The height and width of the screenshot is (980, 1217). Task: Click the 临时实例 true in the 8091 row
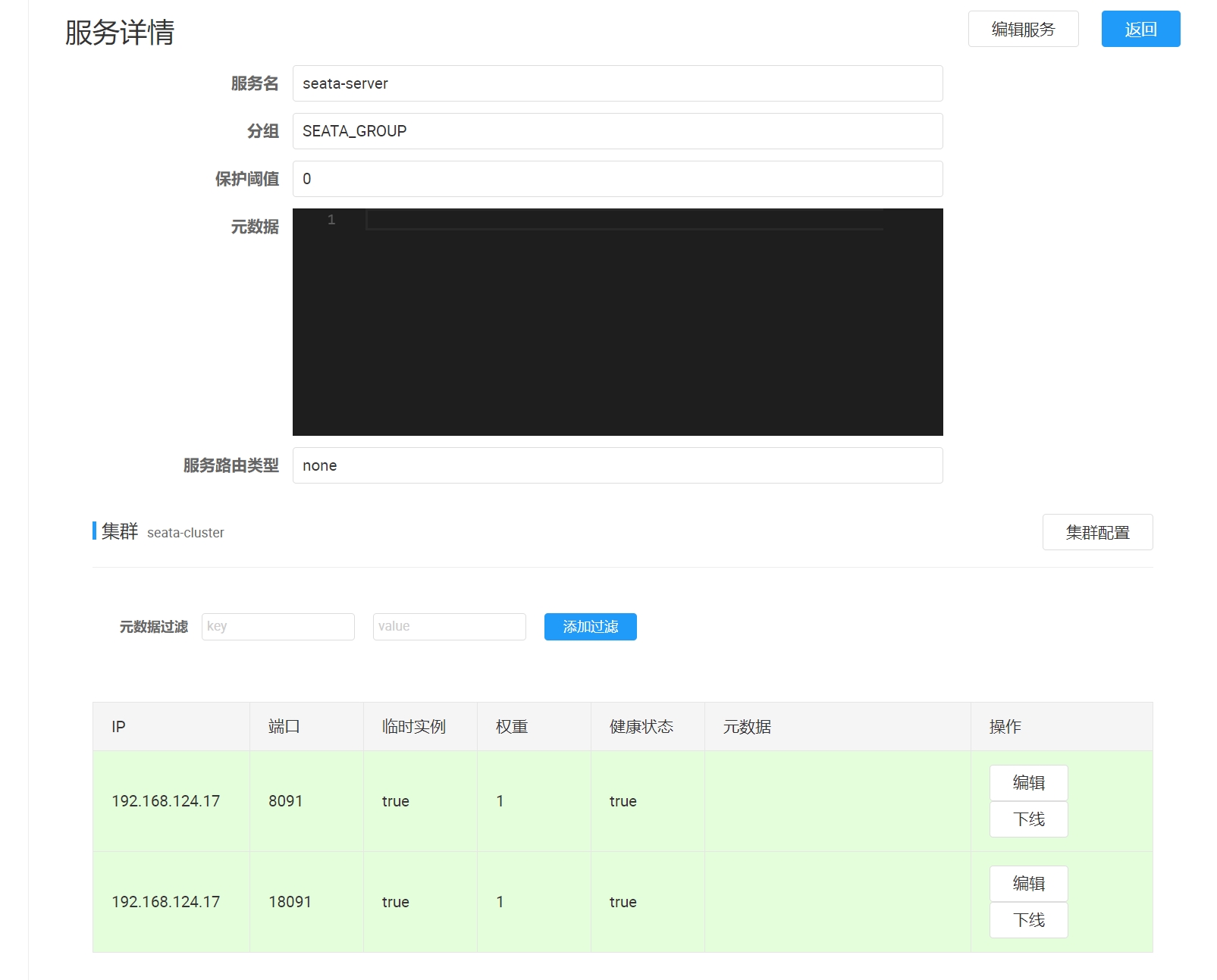pos(396,801)
